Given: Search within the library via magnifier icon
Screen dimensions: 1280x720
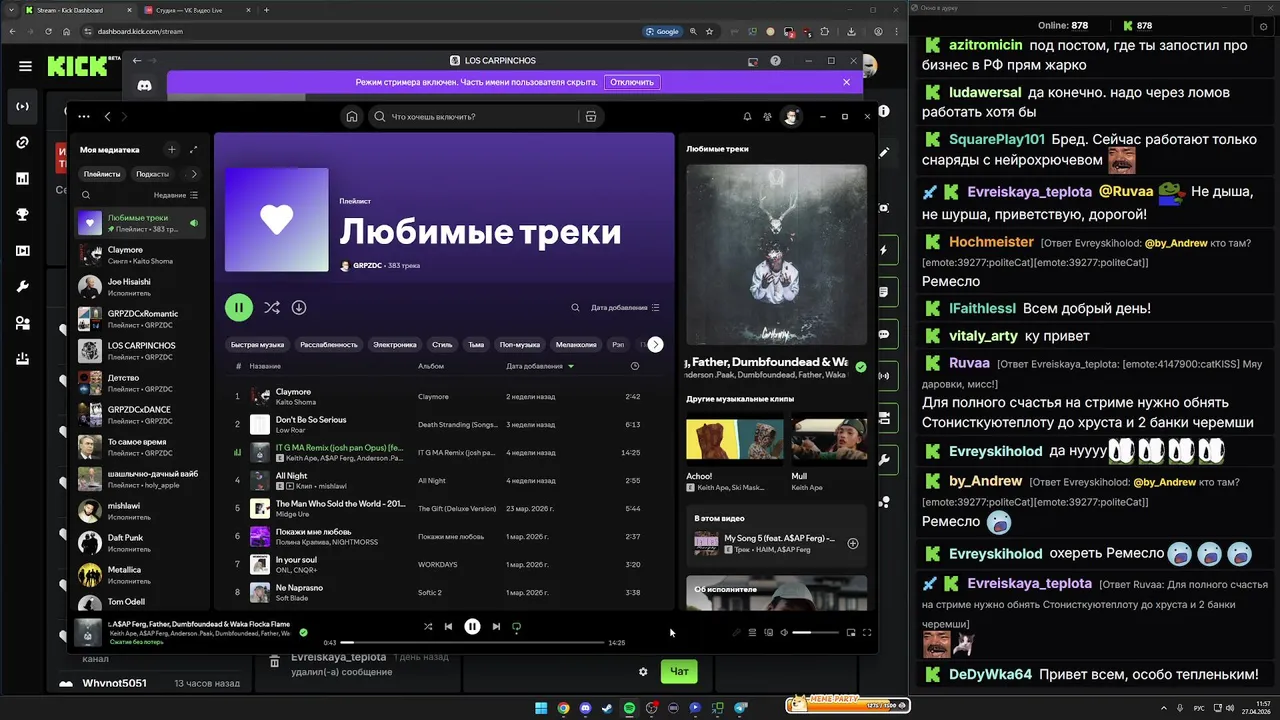Looking at the screenshot, I should [86, 196].
